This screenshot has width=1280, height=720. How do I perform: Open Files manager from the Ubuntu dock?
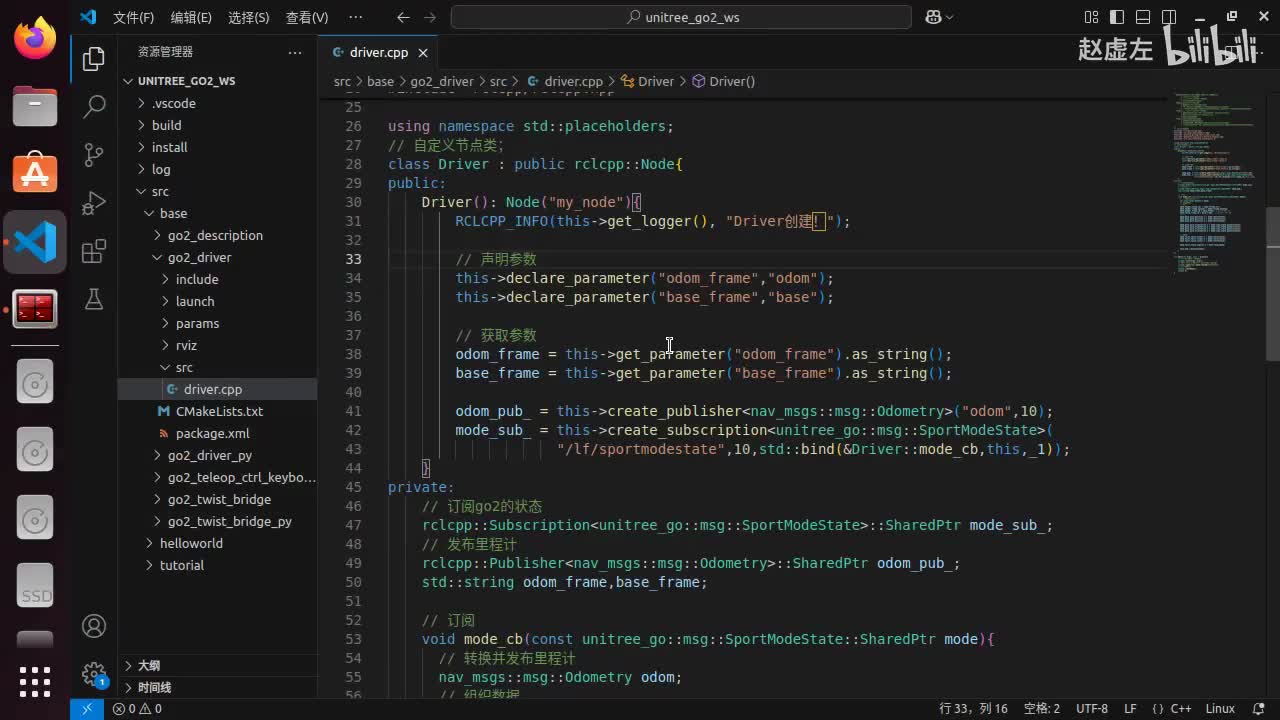tap(35, 106)
